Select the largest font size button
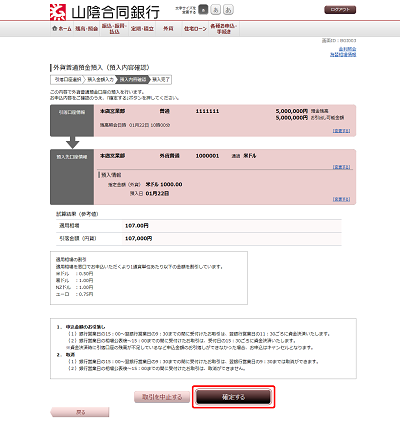Screen dimensions: 400x429 [228, 10]
